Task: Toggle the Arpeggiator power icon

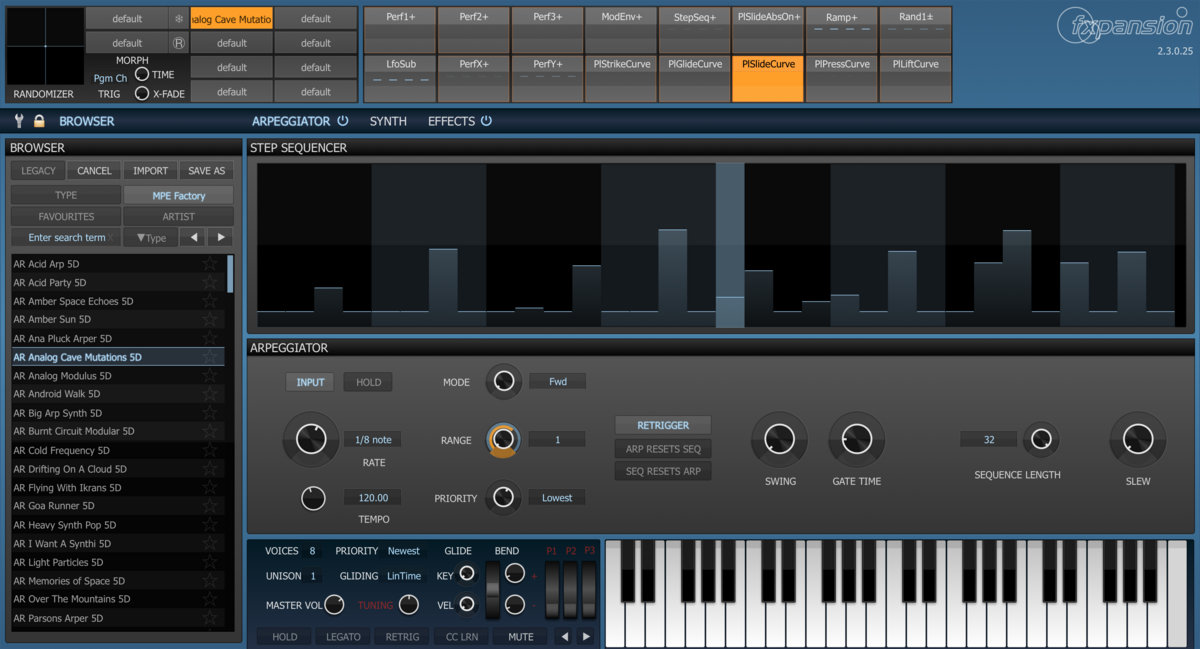Action: click(x=343, y=121)
